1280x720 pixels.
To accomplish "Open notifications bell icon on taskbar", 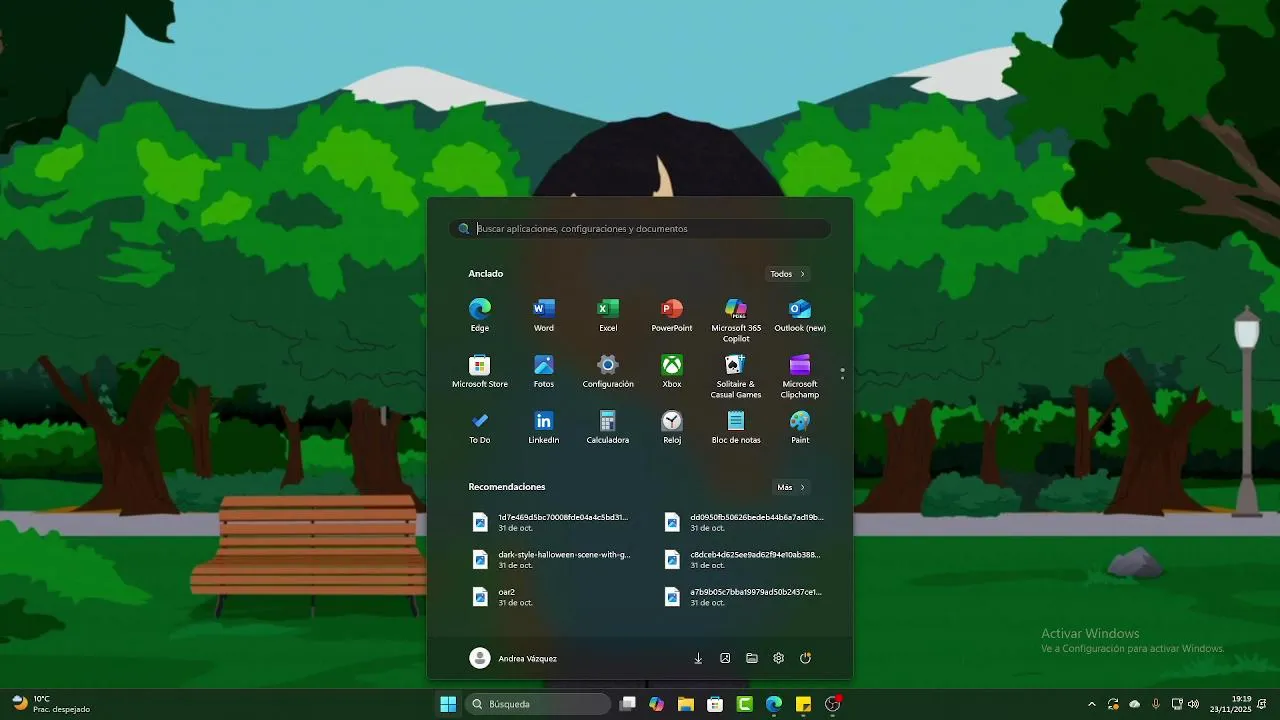I will 1263,704.
